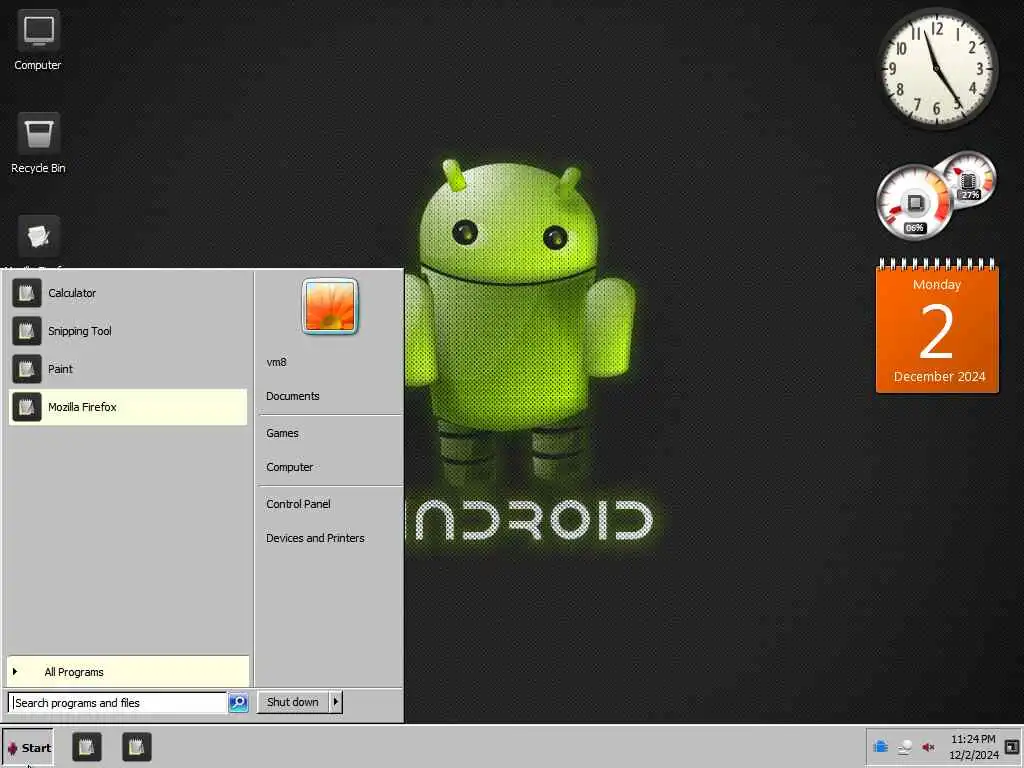This screenshot has height=768, width=1024.
Task: Click the Shut down button
Action: coord(293,702)
